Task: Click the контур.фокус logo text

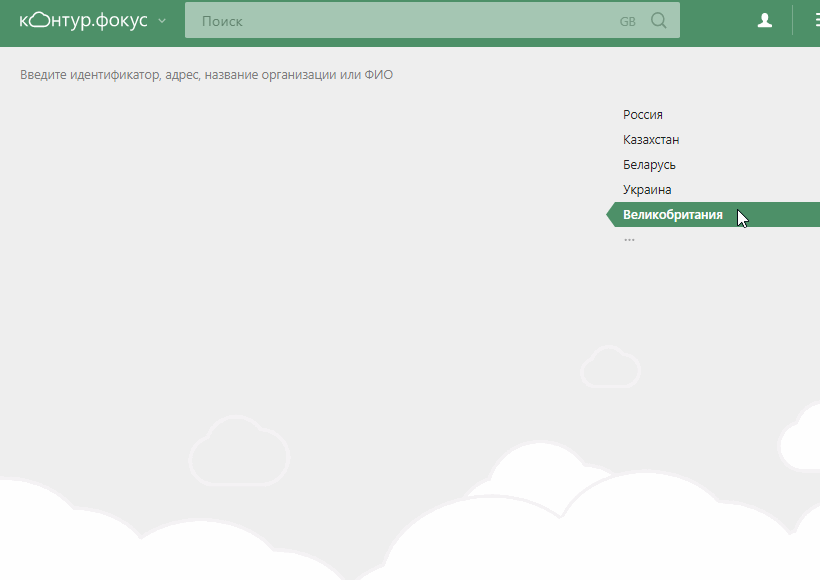Action: pos(84,20)
